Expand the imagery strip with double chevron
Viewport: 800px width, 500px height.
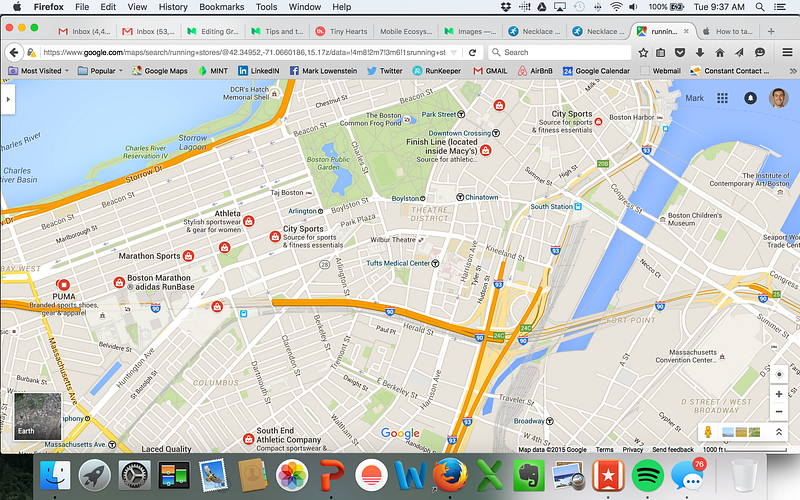coord(779,432)
